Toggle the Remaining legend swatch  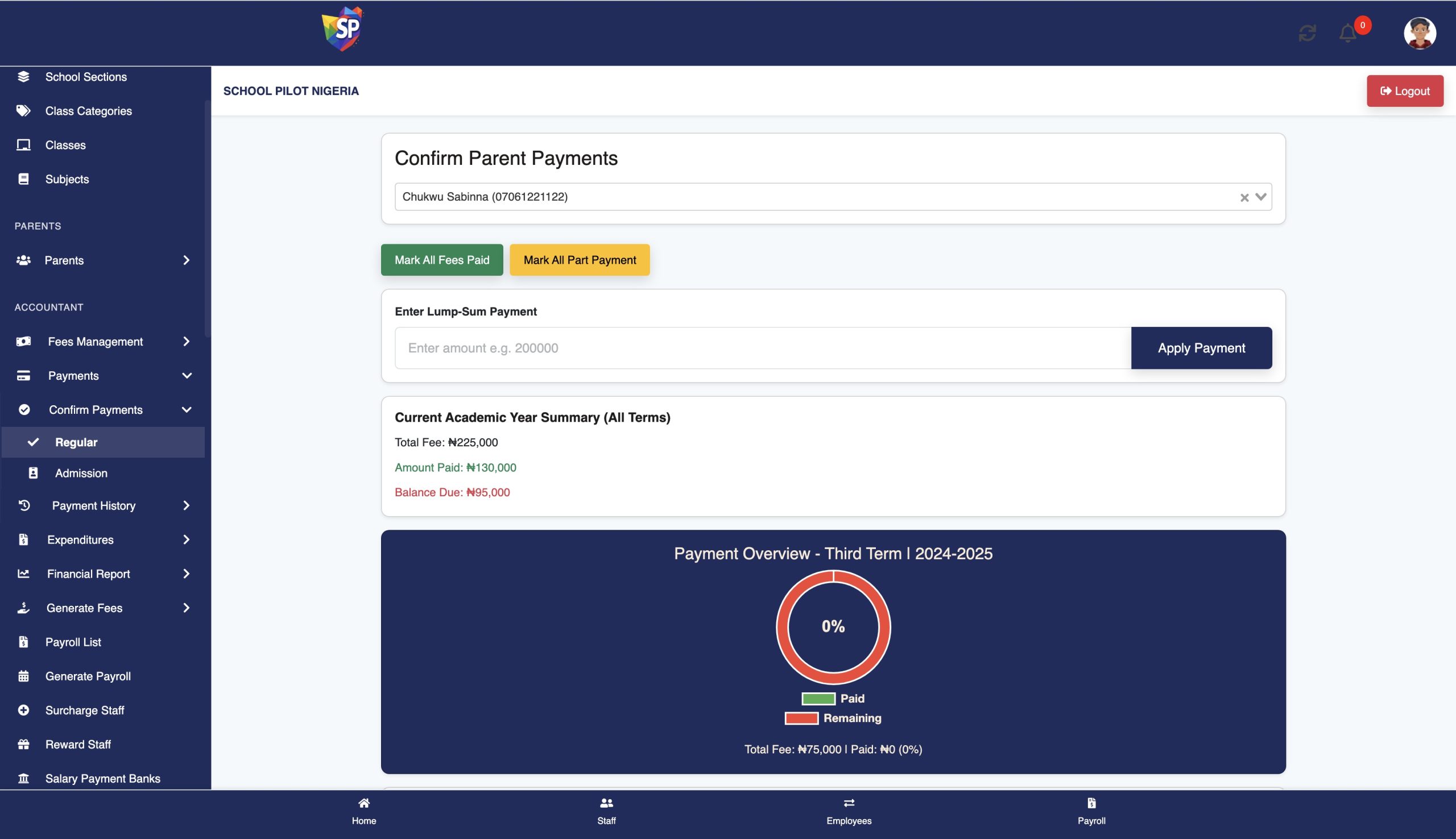801,718
